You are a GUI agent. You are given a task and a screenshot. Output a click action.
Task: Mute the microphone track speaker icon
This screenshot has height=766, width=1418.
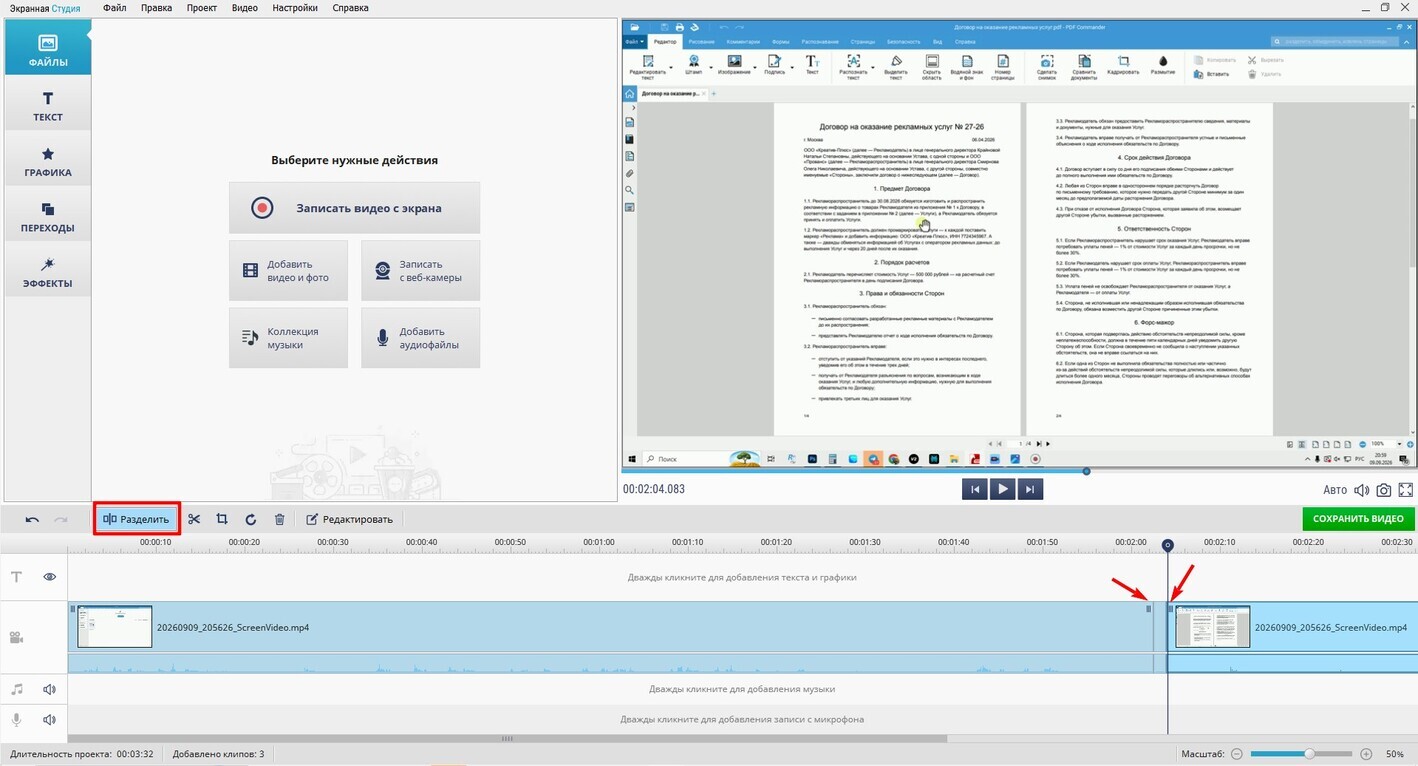point(49,719)
